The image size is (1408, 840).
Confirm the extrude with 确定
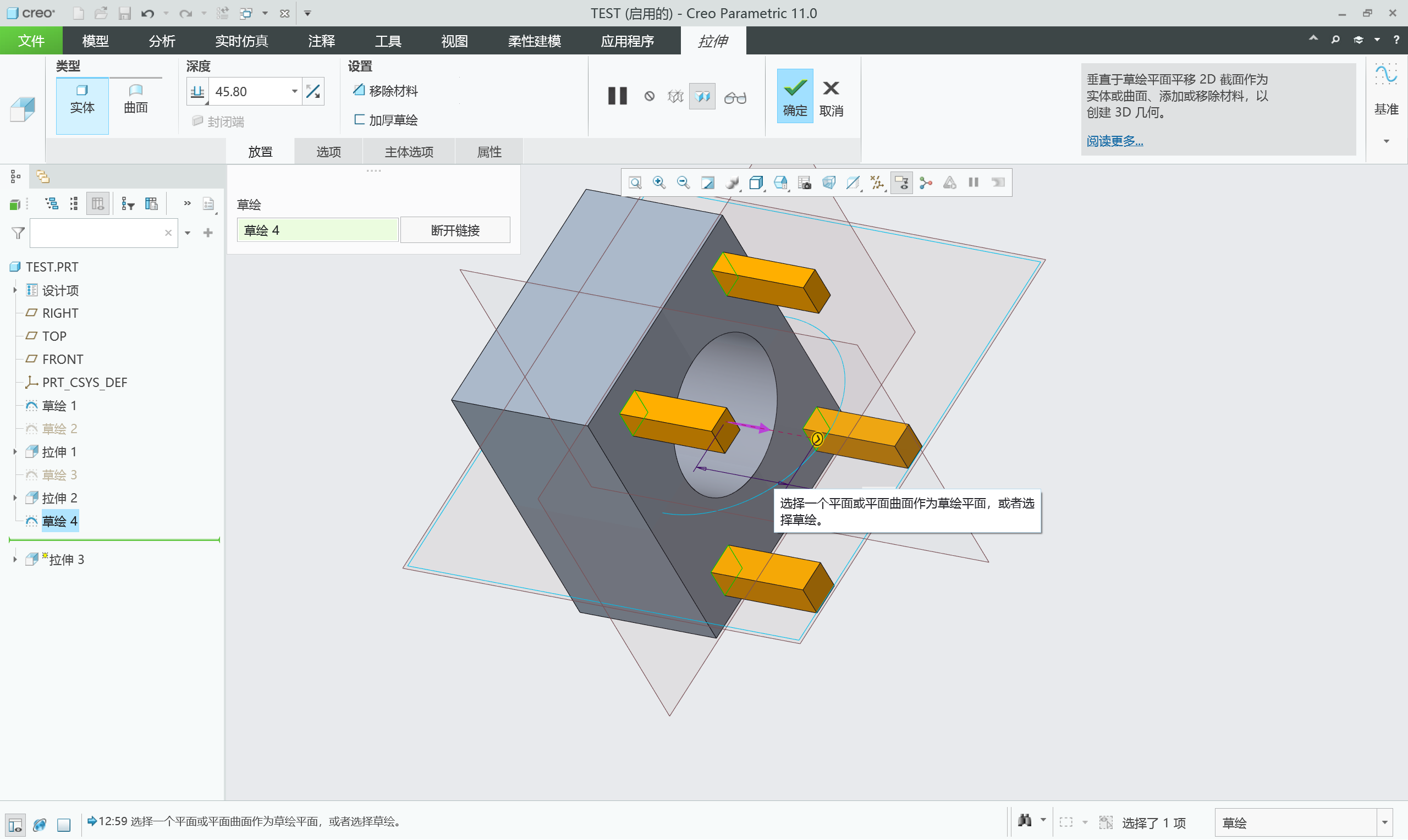pyautogui.click(x=795, y=96)
